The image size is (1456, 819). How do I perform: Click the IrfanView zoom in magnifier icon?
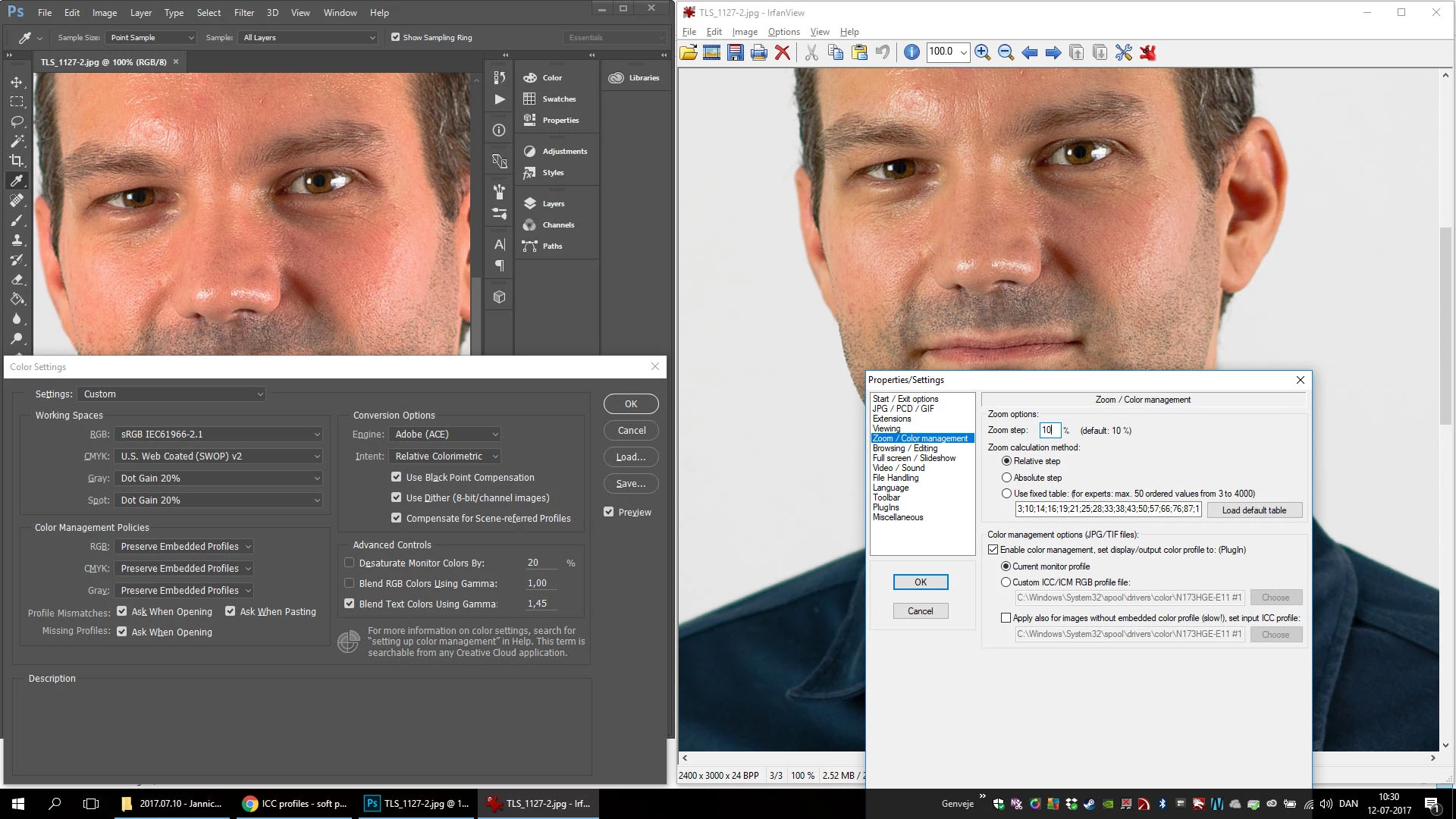982,52
